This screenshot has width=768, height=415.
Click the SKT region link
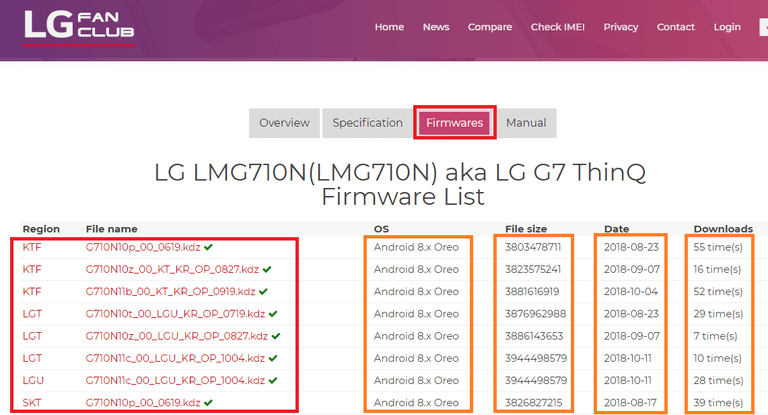pyautogui.click(x=32, y=403)
